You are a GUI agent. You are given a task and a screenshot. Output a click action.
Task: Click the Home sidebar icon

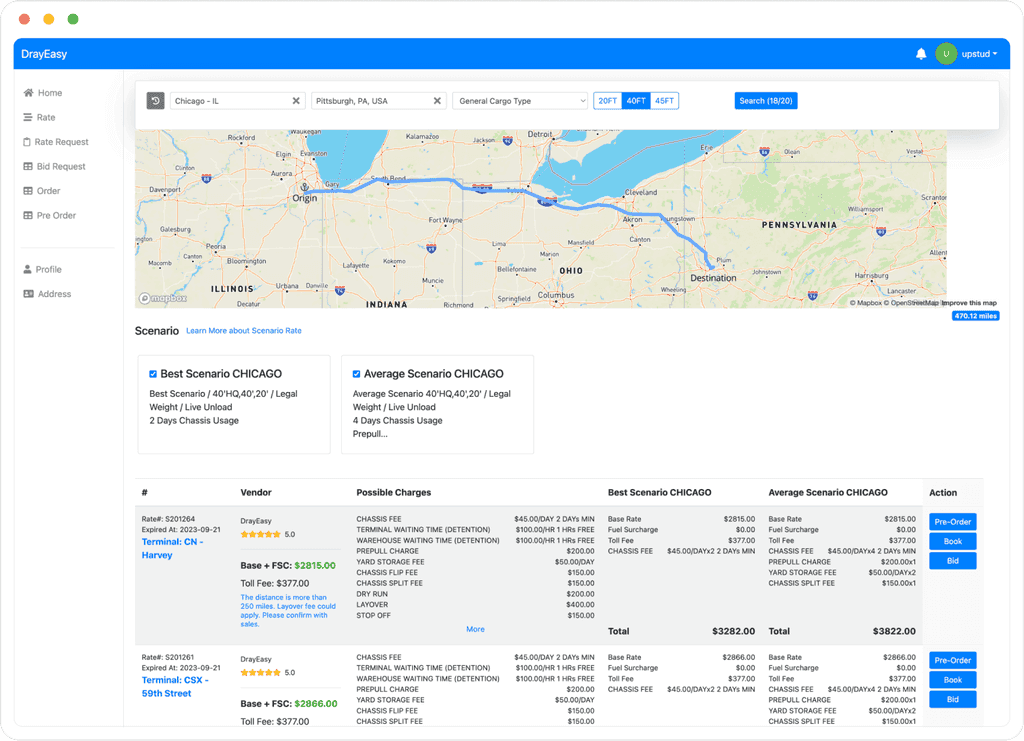point(28,93)
